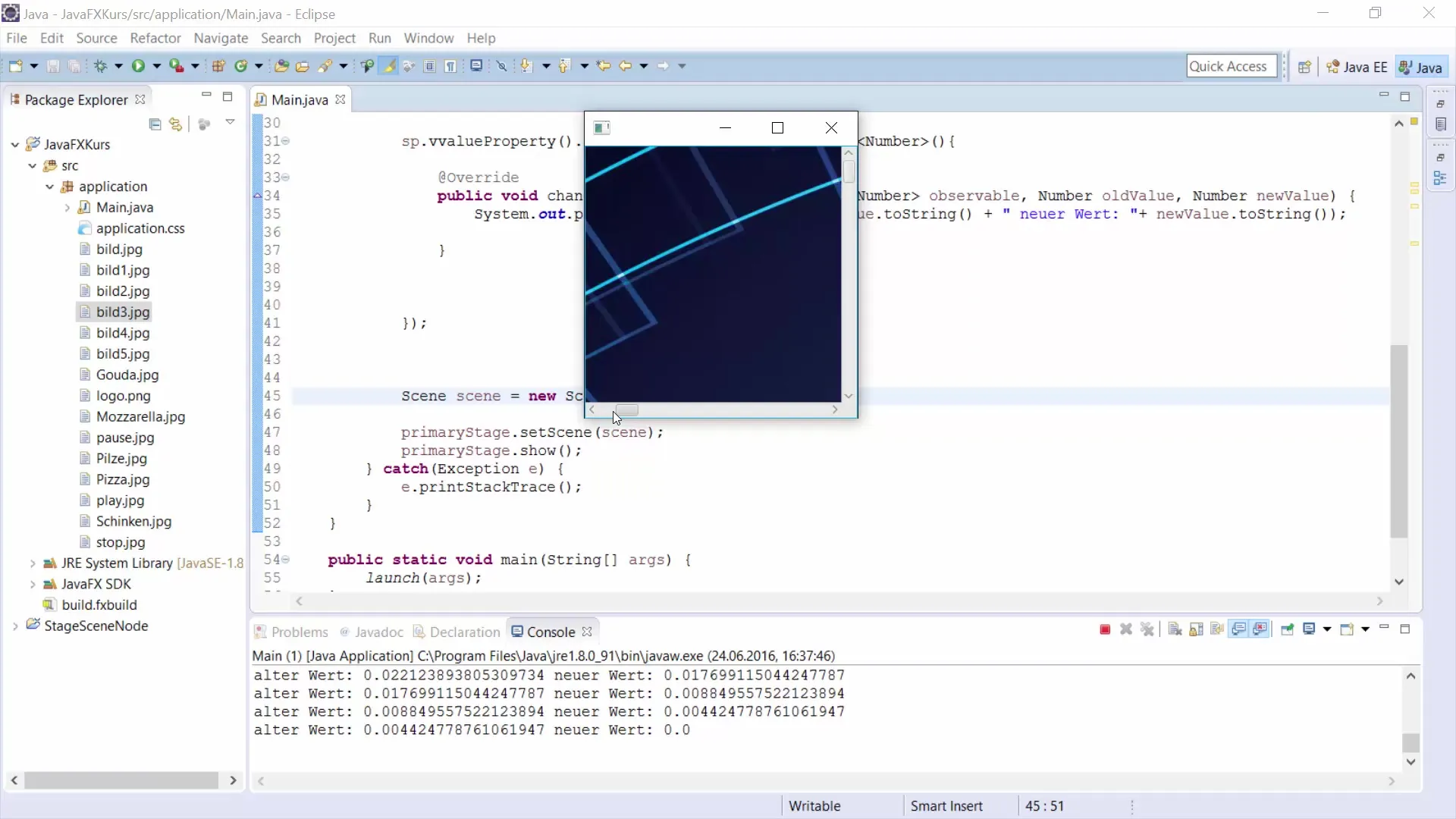The width and height of the screenshot is (1456, 819).
Task: Toggle Word Wrap in Console toolbar
Action: point(1217,629)
